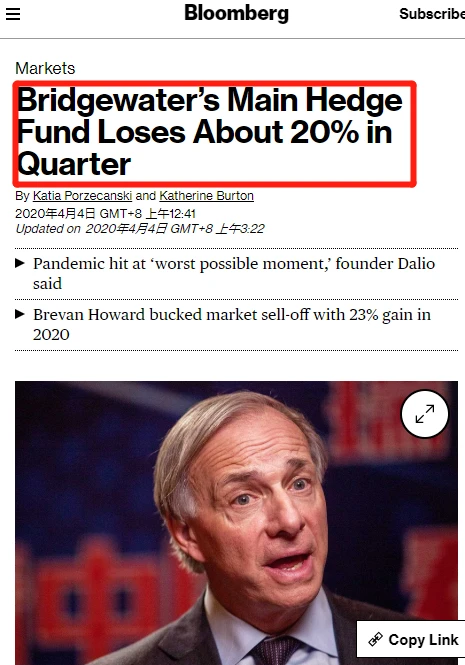465x665 pixels.
Task: Open author Katherine Burton's profile link
Action: pos(207,196)
